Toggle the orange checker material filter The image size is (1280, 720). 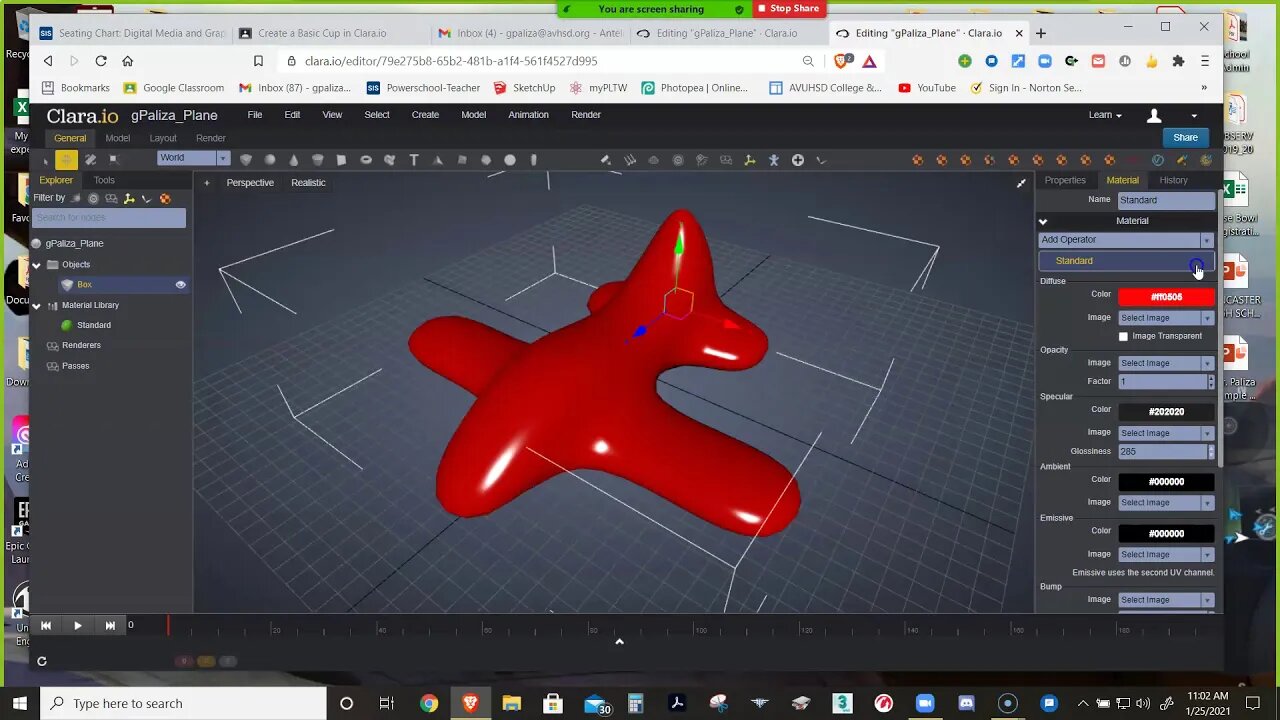pyautogui.click(x=165, y=198)
